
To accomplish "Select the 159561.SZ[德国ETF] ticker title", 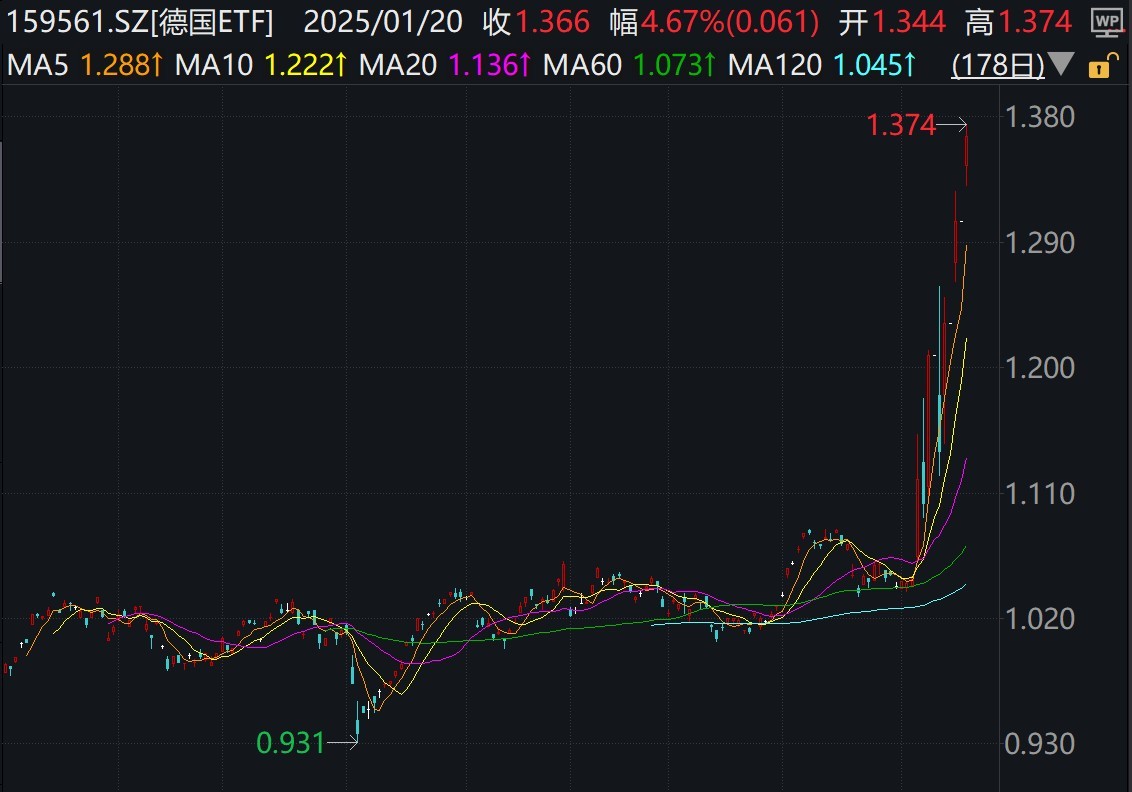I will pyautogui.click(x=139, y=22).
